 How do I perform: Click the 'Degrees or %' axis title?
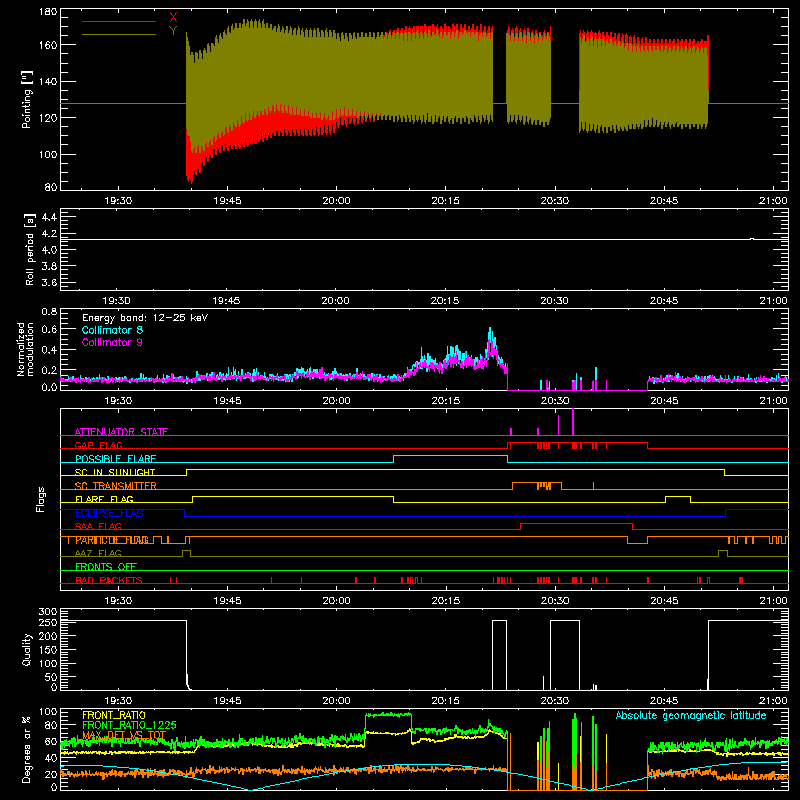pyautogui.click(x=27, y=749)
